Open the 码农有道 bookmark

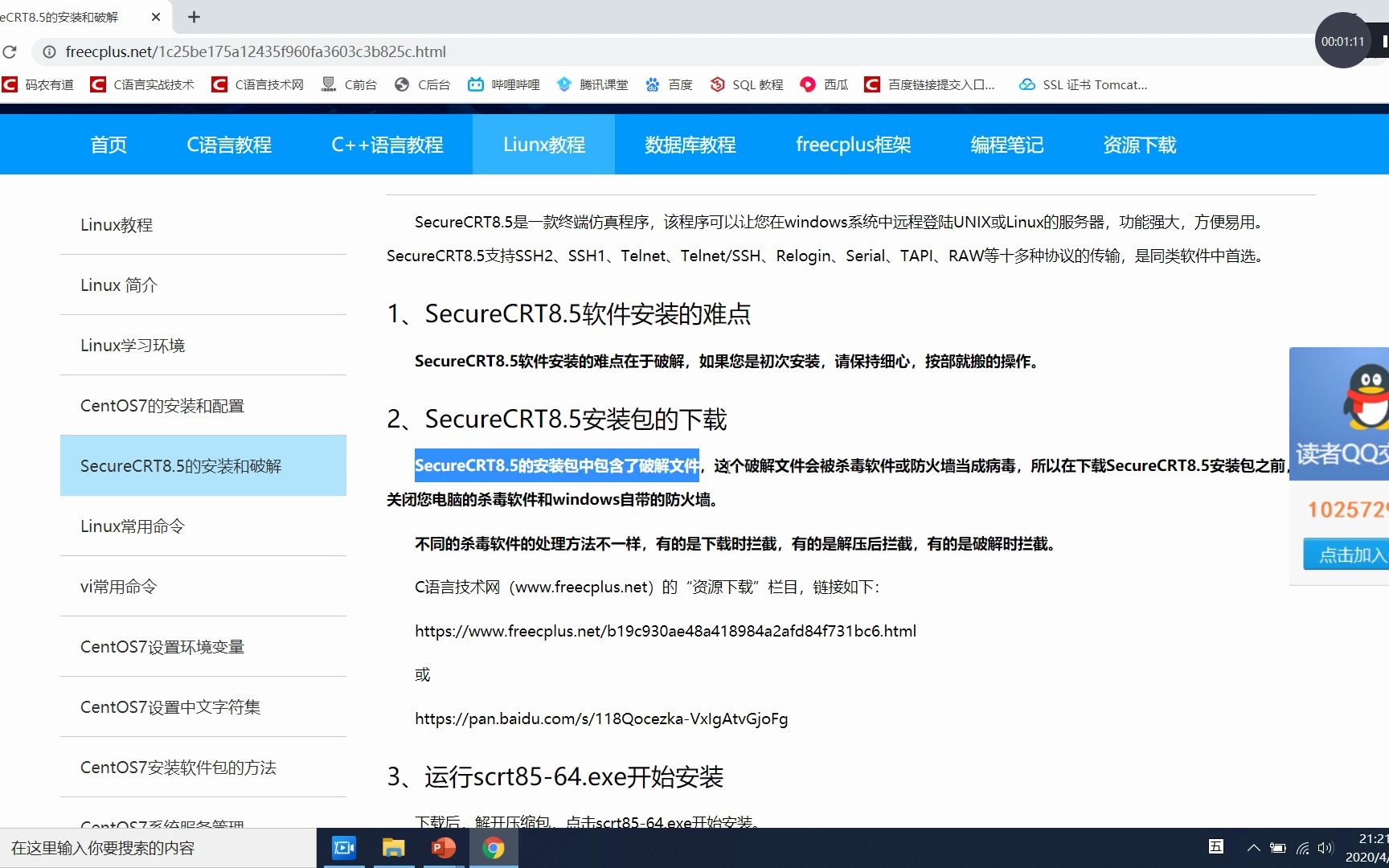(38, 84)
